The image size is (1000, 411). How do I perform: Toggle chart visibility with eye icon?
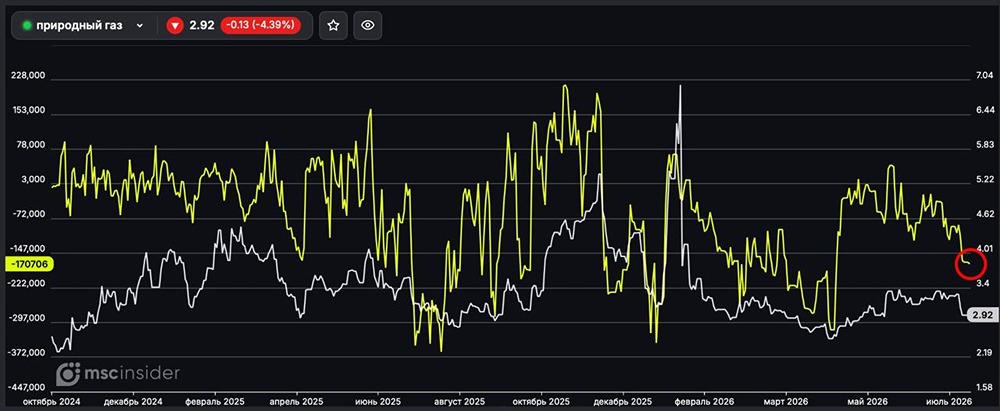pos(367,26)
